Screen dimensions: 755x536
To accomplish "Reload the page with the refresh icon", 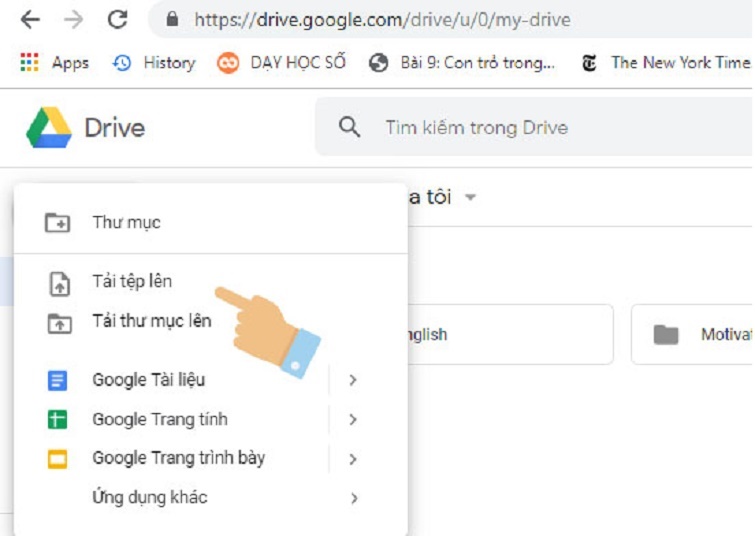I will click(117, 20).
